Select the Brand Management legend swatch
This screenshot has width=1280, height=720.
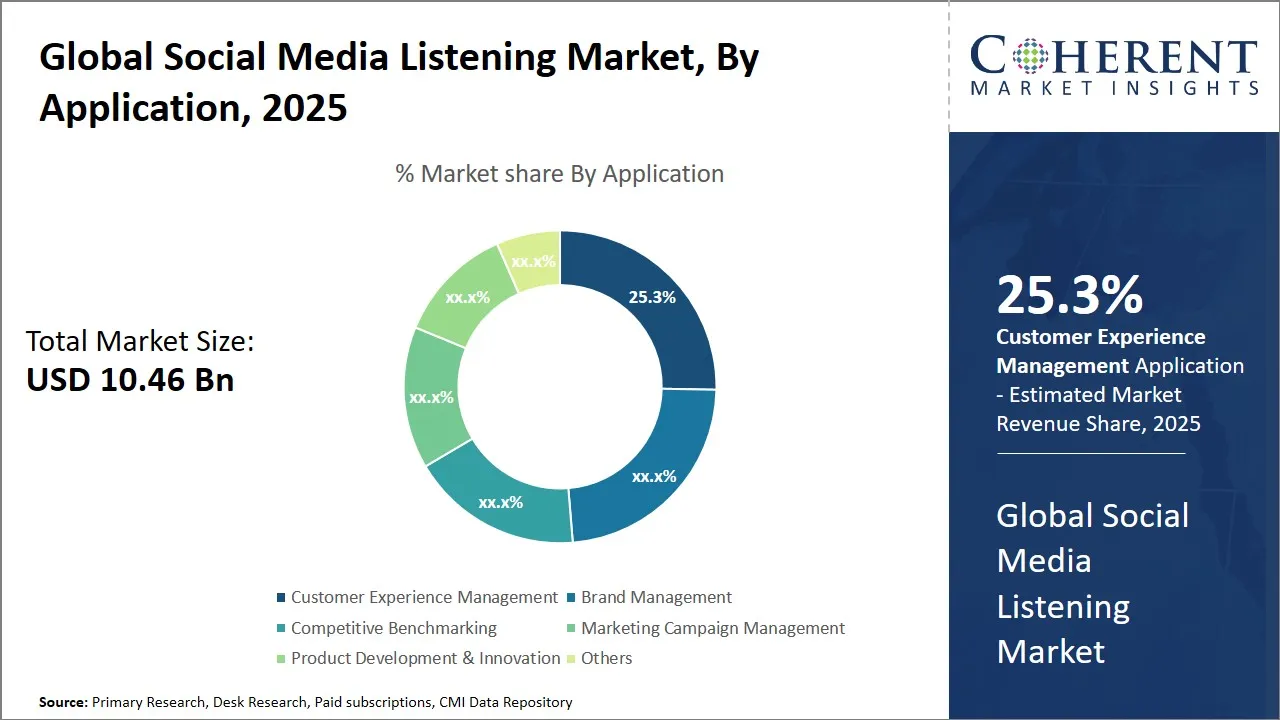(x=571, y=598)
